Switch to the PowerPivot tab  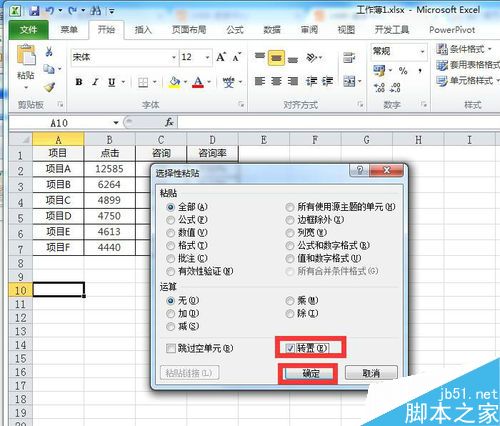[452, 30]
